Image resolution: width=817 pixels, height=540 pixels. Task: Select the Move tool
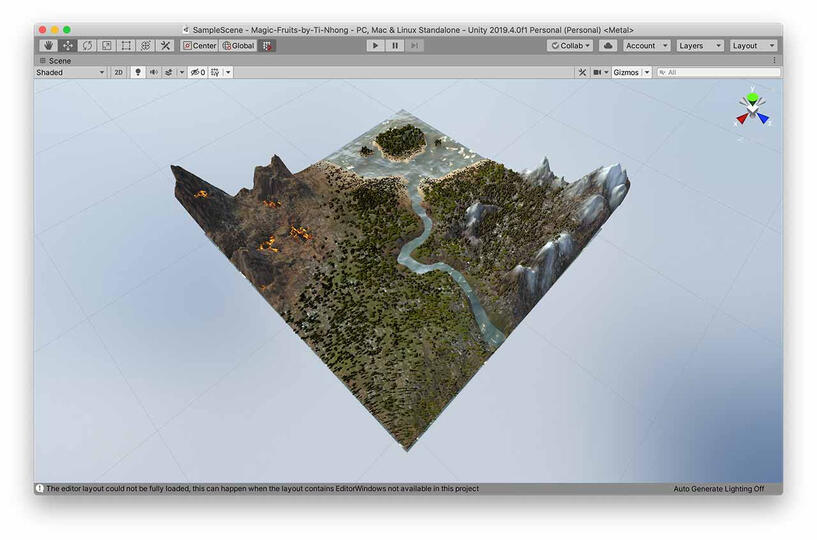[x=68, y=46]
